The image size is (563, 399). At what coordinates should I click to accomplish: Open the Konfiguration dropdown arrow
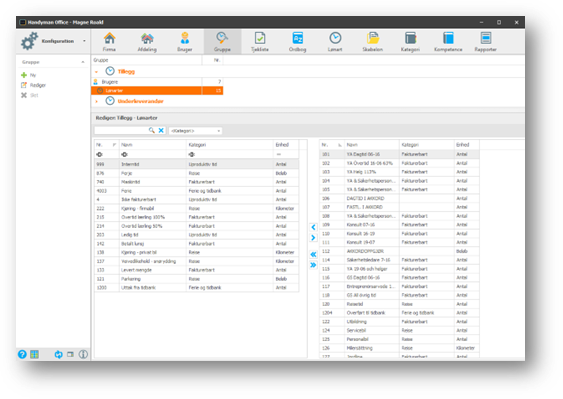tap(84, 41)
